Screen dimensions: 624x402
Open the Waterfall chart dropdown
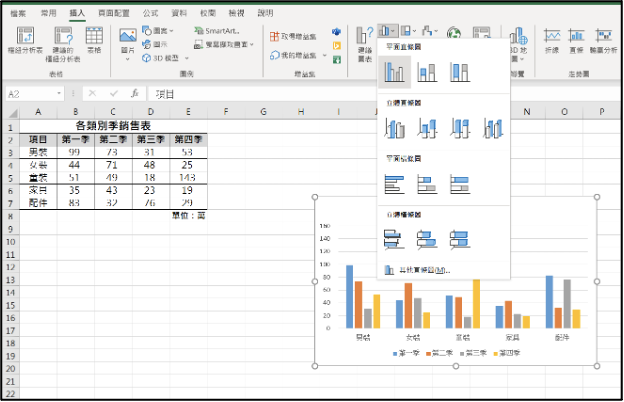430,31
